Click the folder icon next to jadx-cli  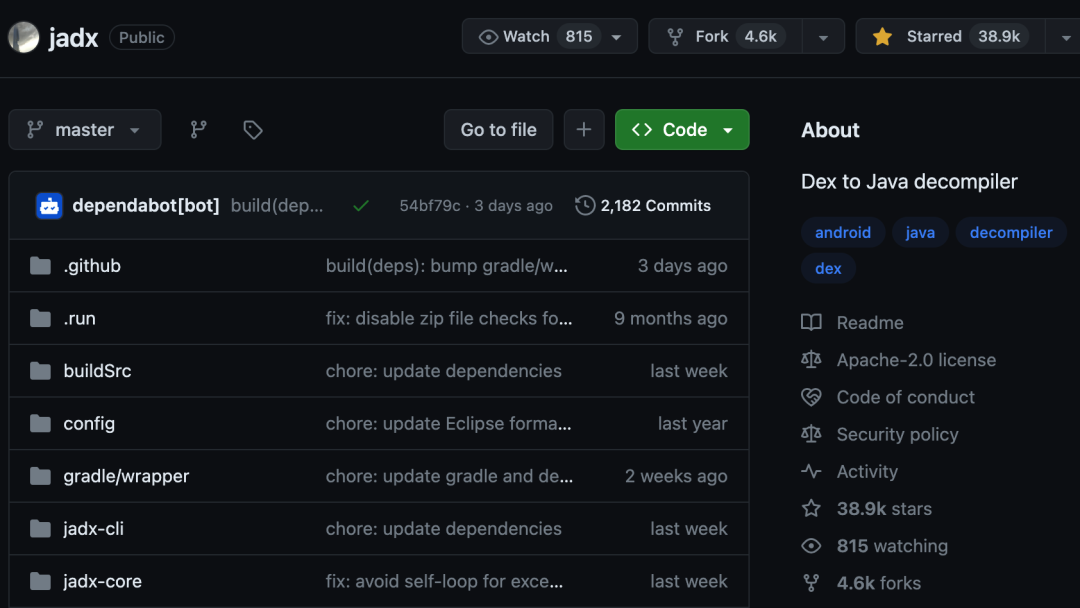tap(41, 529)
